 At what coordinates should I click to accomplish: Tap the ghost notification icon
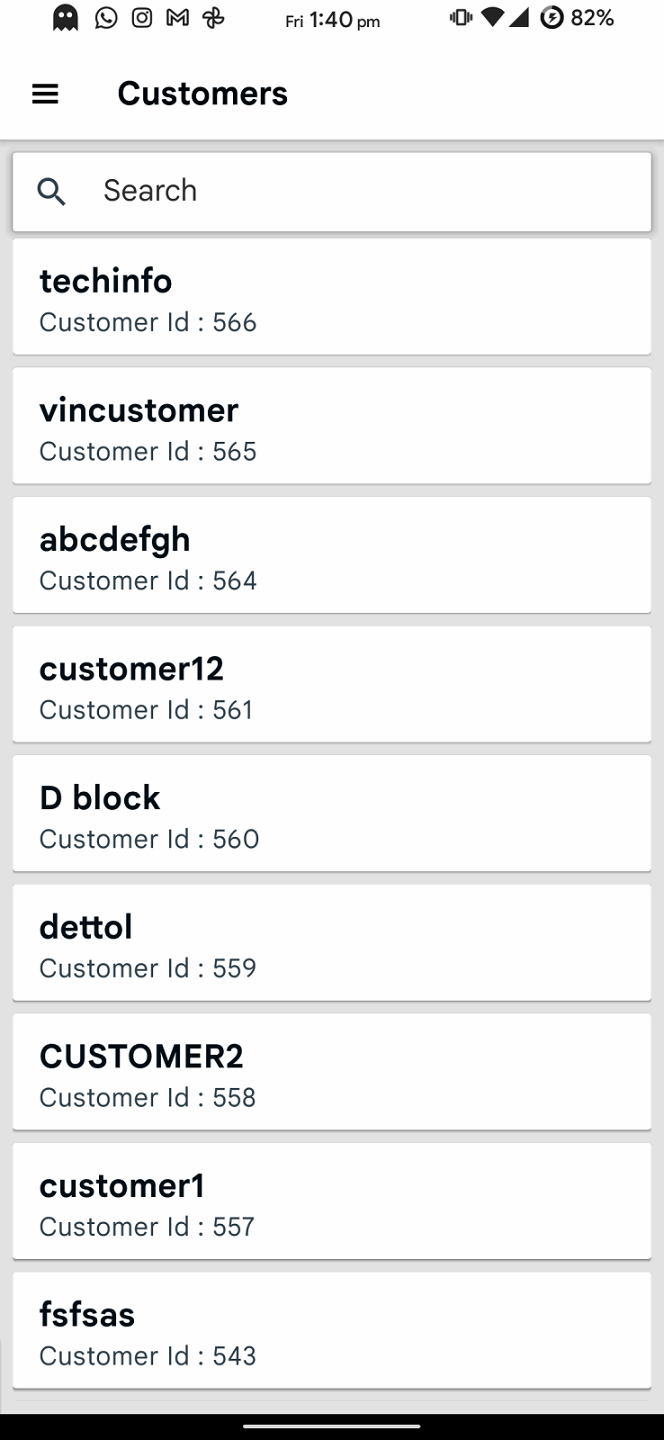click(66, 18)
